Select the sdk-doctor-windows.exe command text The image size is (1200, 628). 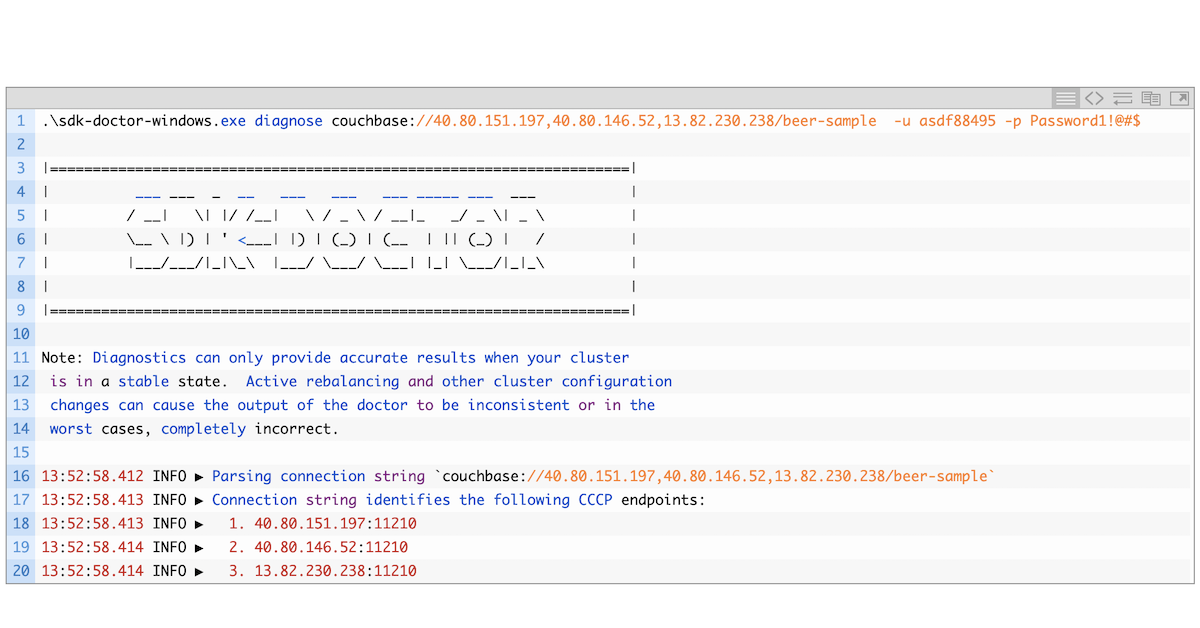144,120
